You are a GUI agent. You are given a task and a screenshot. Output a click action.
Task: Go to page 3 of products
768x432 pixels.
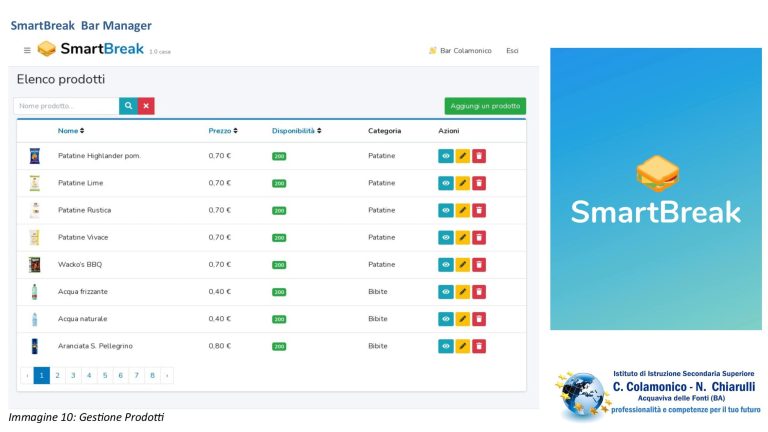point(73,376)
